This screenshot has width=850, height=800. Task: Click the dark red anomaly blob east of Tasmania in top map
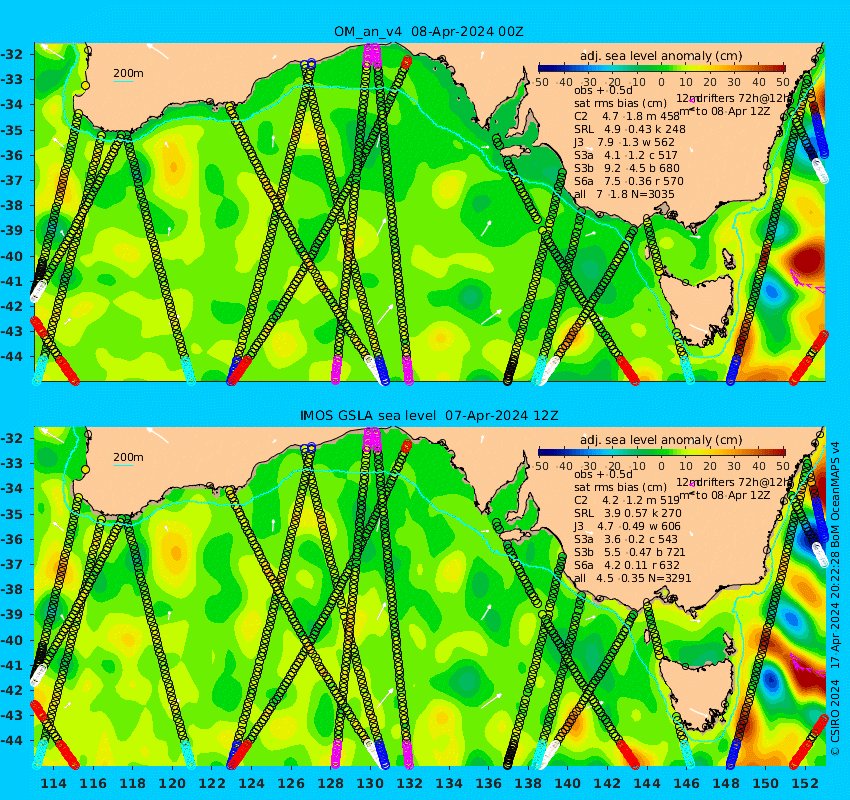click(809, 260)
